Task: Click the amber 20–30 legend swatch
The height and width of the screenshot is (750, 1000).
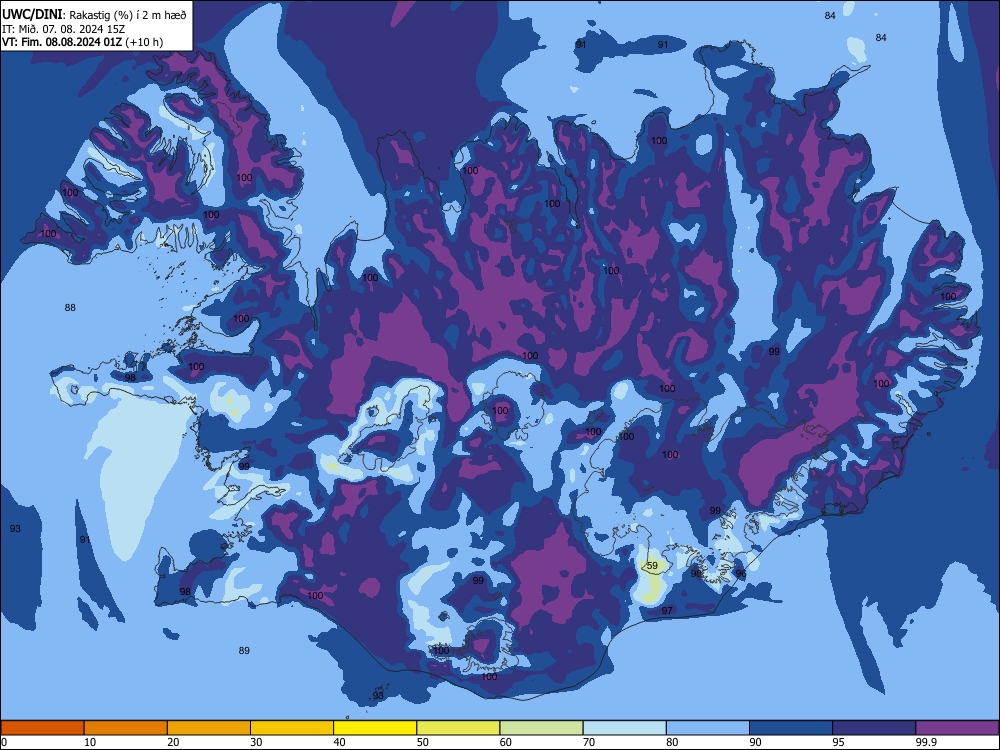Action: (209, 728)
